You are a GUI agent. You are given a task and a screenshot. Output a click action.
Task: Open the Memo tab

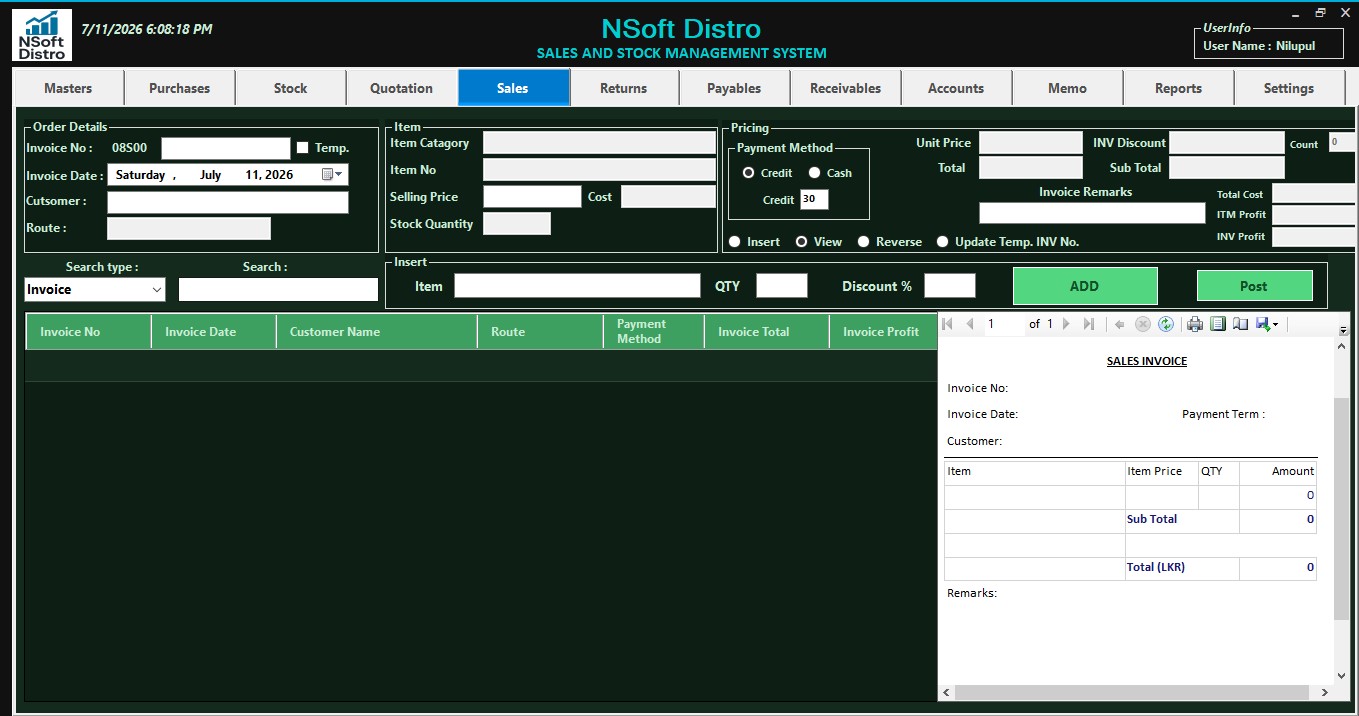pos(1068,88)
